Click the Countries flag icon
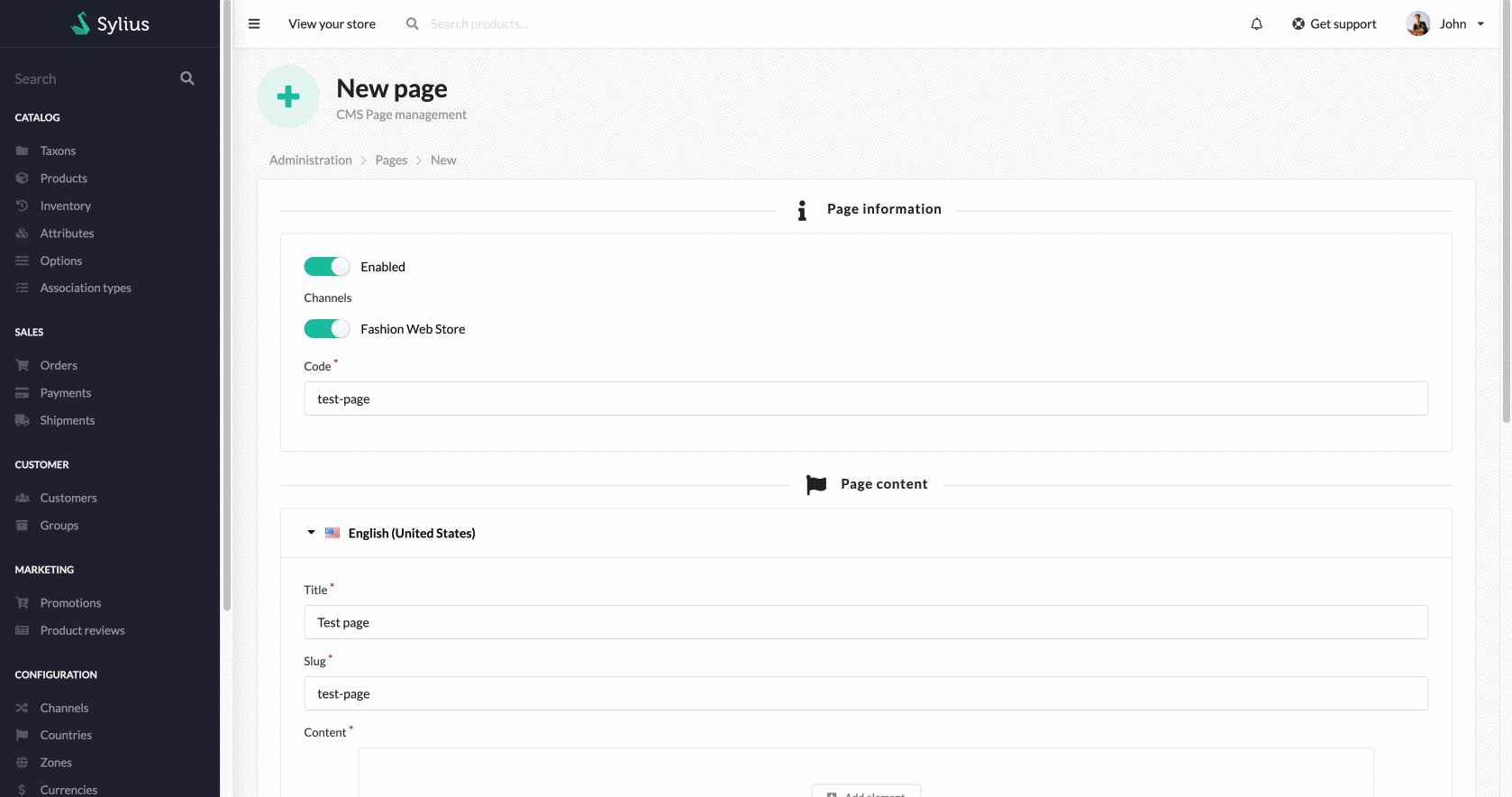 pos(23,735)
